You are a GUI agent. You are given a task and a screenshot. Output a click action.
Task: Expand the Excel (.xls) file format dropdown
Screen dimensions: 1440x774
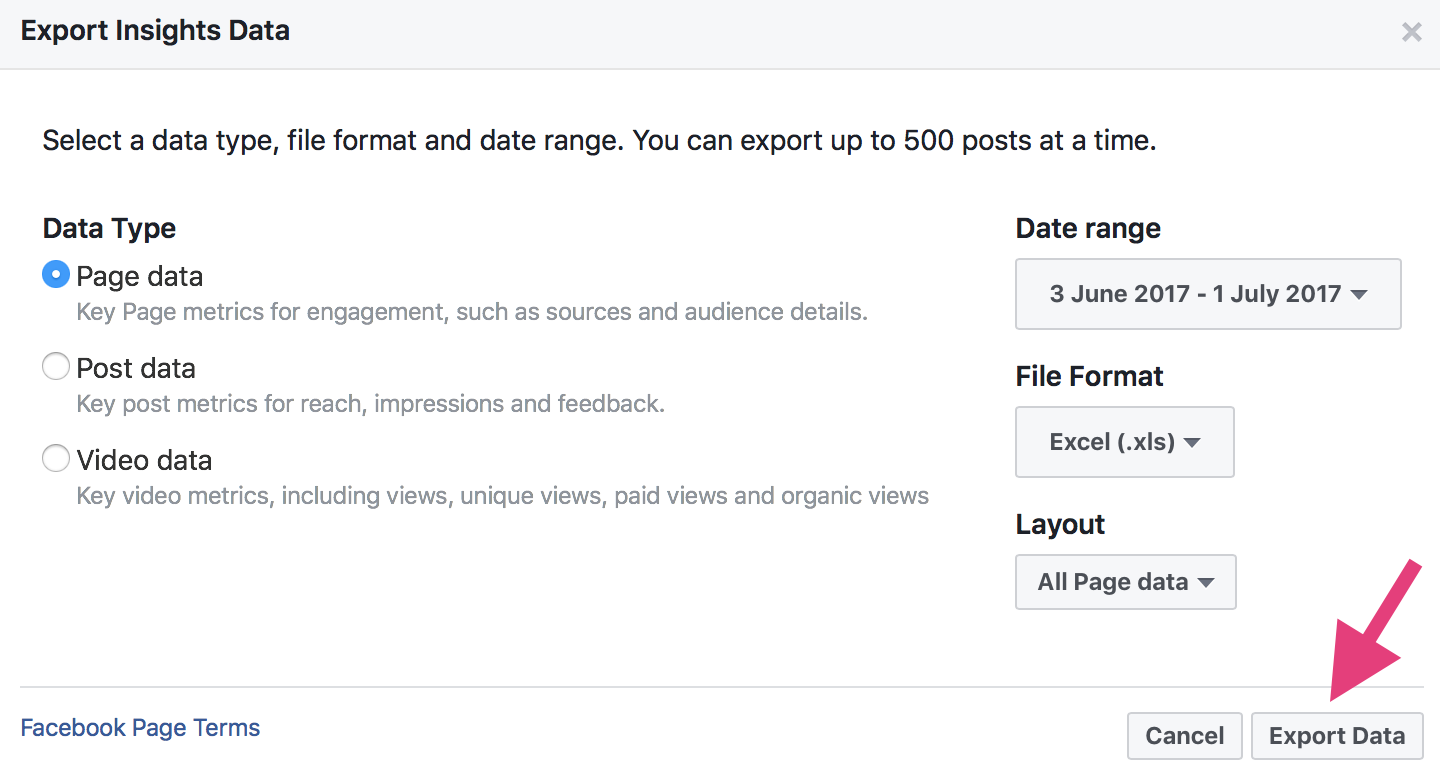1124,442
